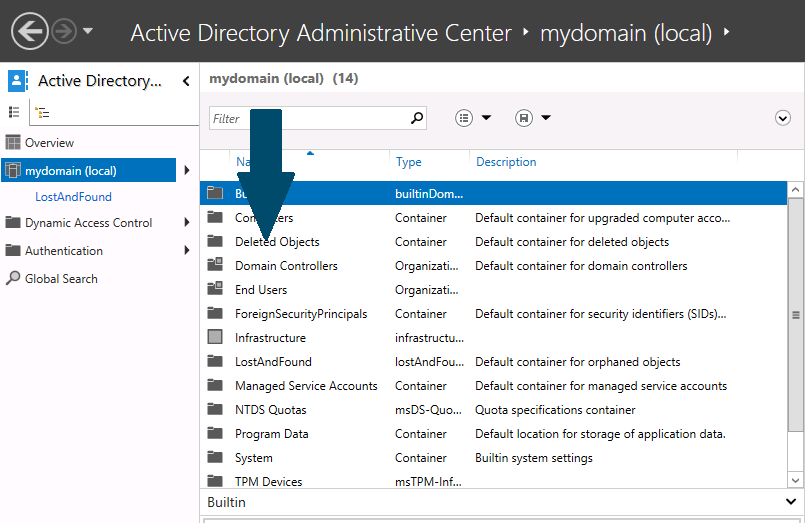The image size is (805, 523).
Task: Select Dynamic Access Control node
Action: pos(88,223)
